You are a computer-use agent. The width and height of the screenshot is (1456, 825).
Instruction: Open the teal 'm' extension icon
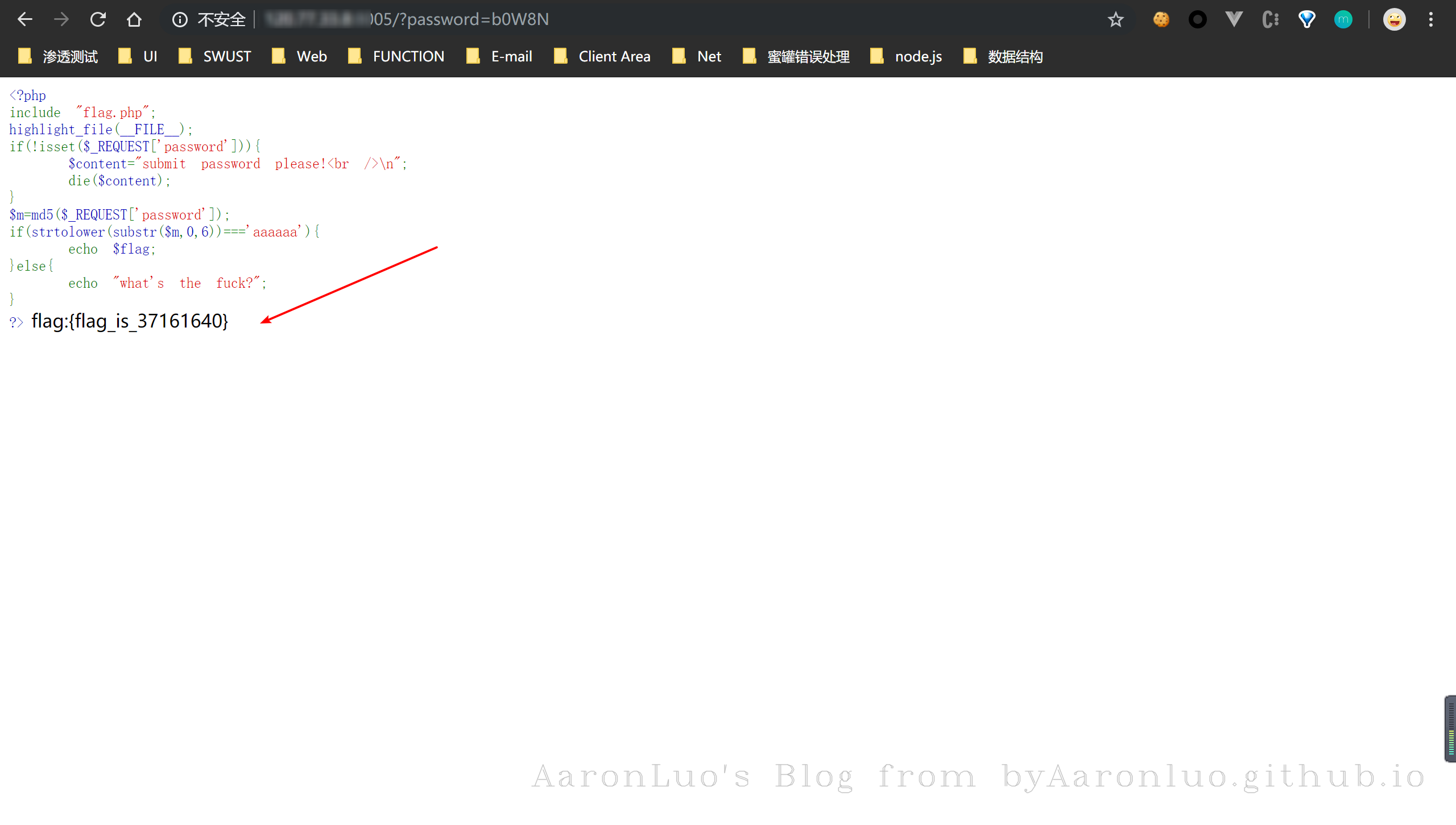click(x=1343, y=19)
